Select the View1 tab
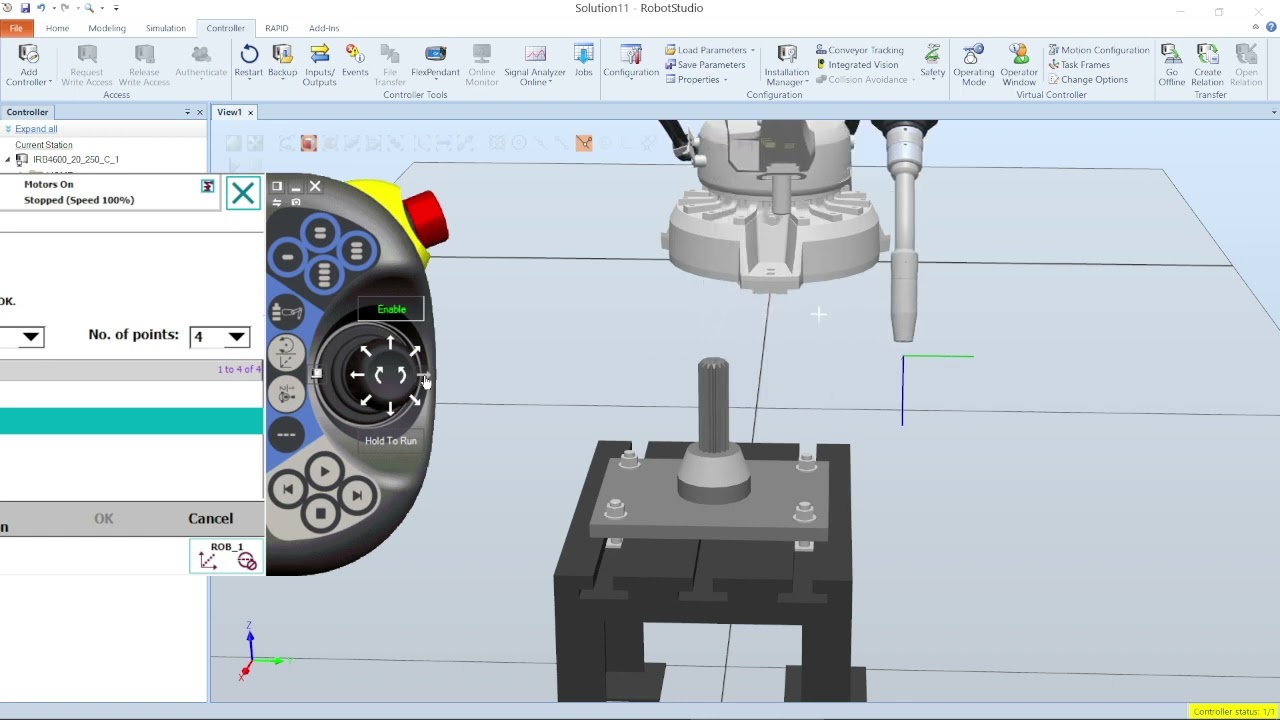 [x=229, y=112]
